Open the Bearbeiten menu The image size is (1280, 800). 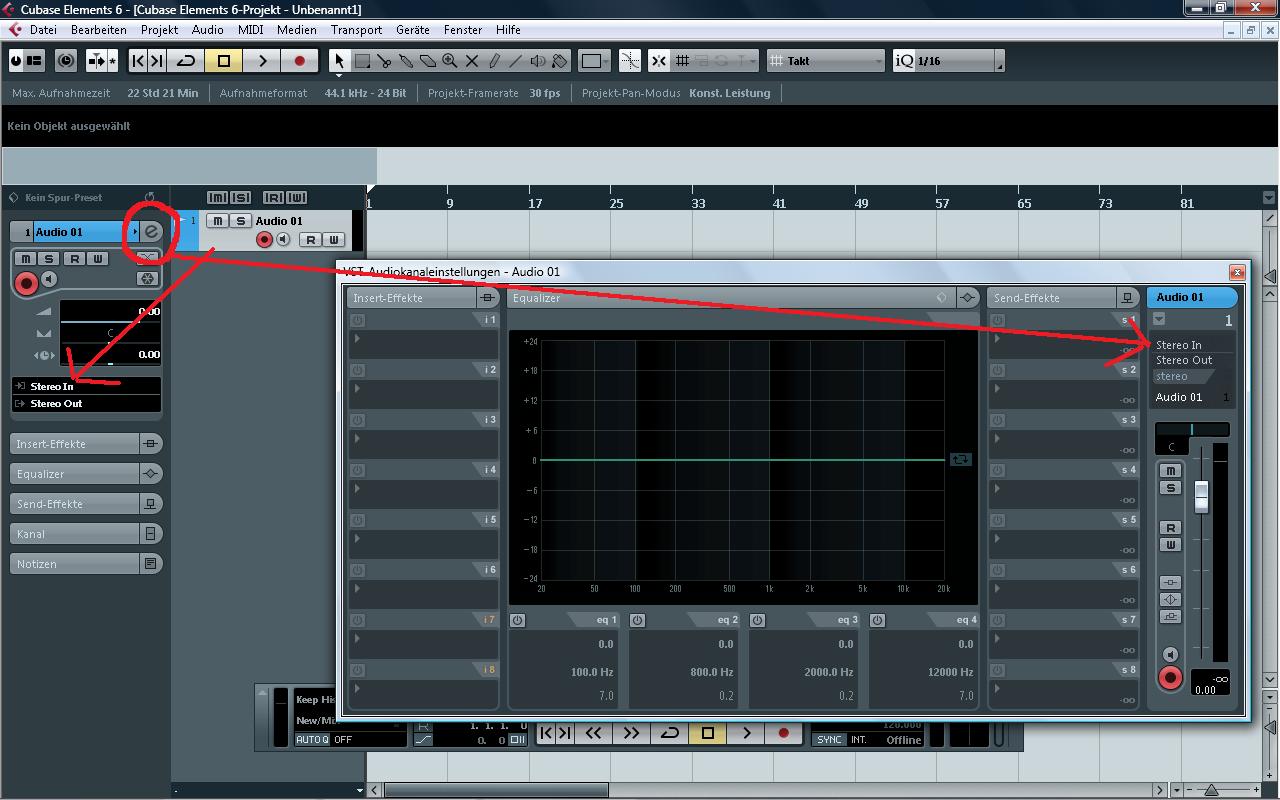[x=99, y=30]
